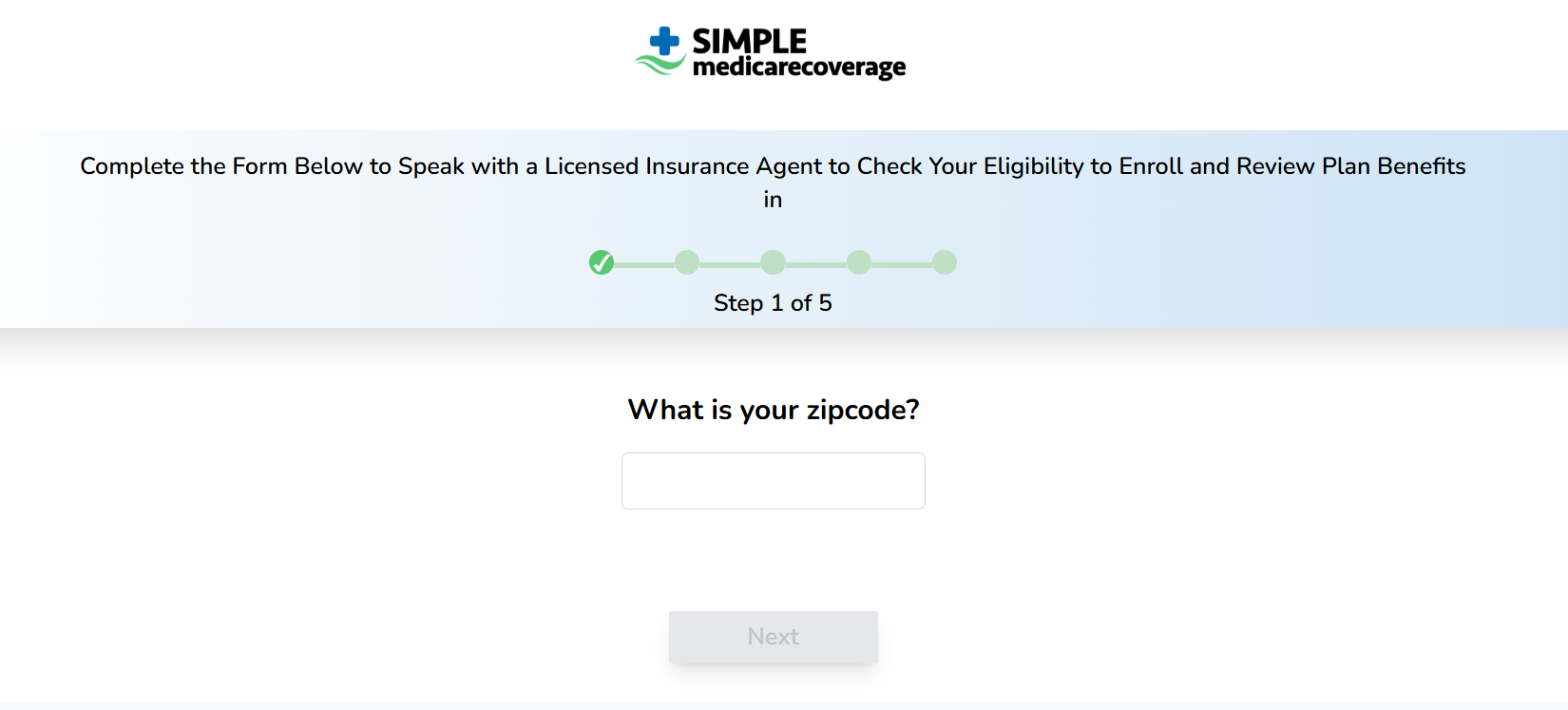The image size is (1568, 710).
Task: Focus the zipcode input field
Action: [773, 481]
